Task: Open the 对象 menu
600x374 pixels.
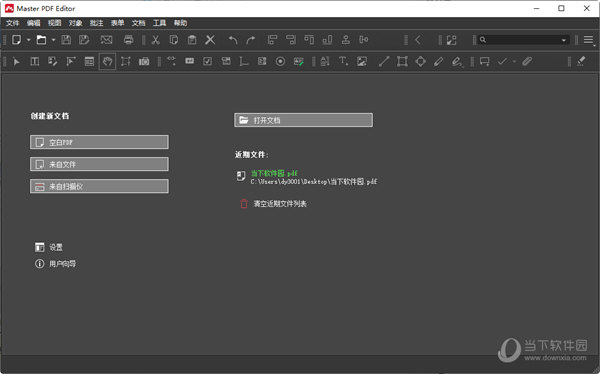Action: click(x=75, y=23)
